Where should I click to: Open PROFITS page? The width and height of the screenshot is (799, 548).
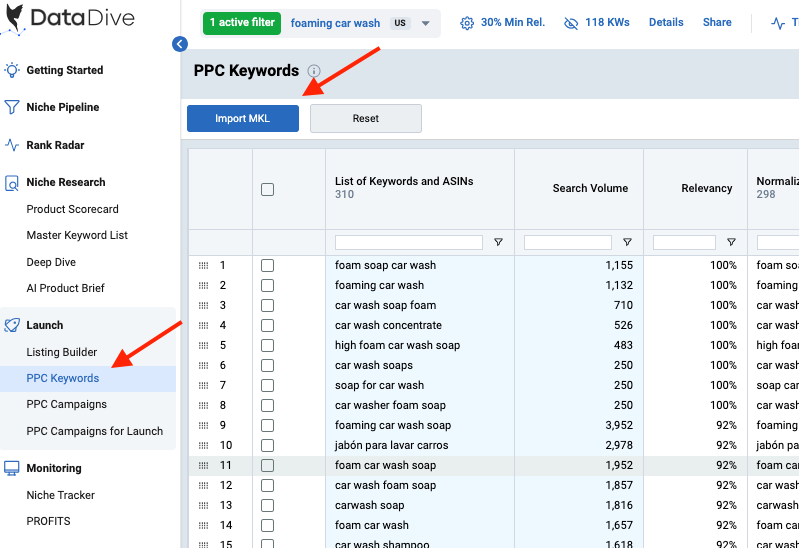48,521
